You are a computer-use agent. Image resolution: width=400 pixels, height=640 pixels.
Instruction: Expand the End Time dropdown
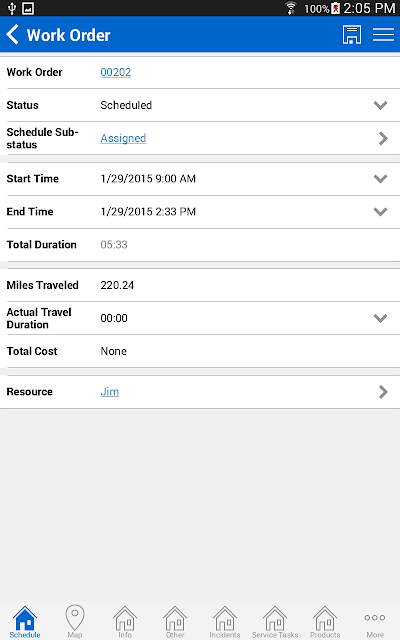380,212
